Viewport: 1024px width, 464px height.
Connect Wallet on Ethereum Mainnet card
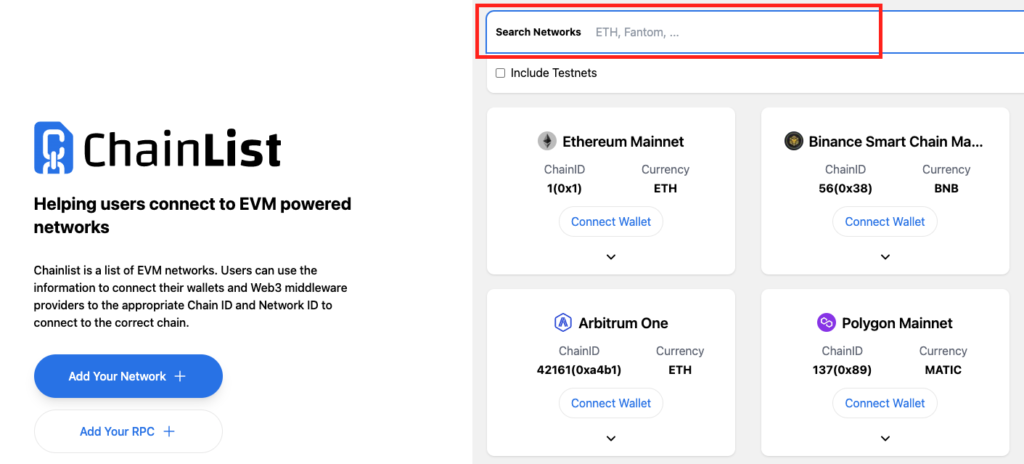tap(611, 222)
